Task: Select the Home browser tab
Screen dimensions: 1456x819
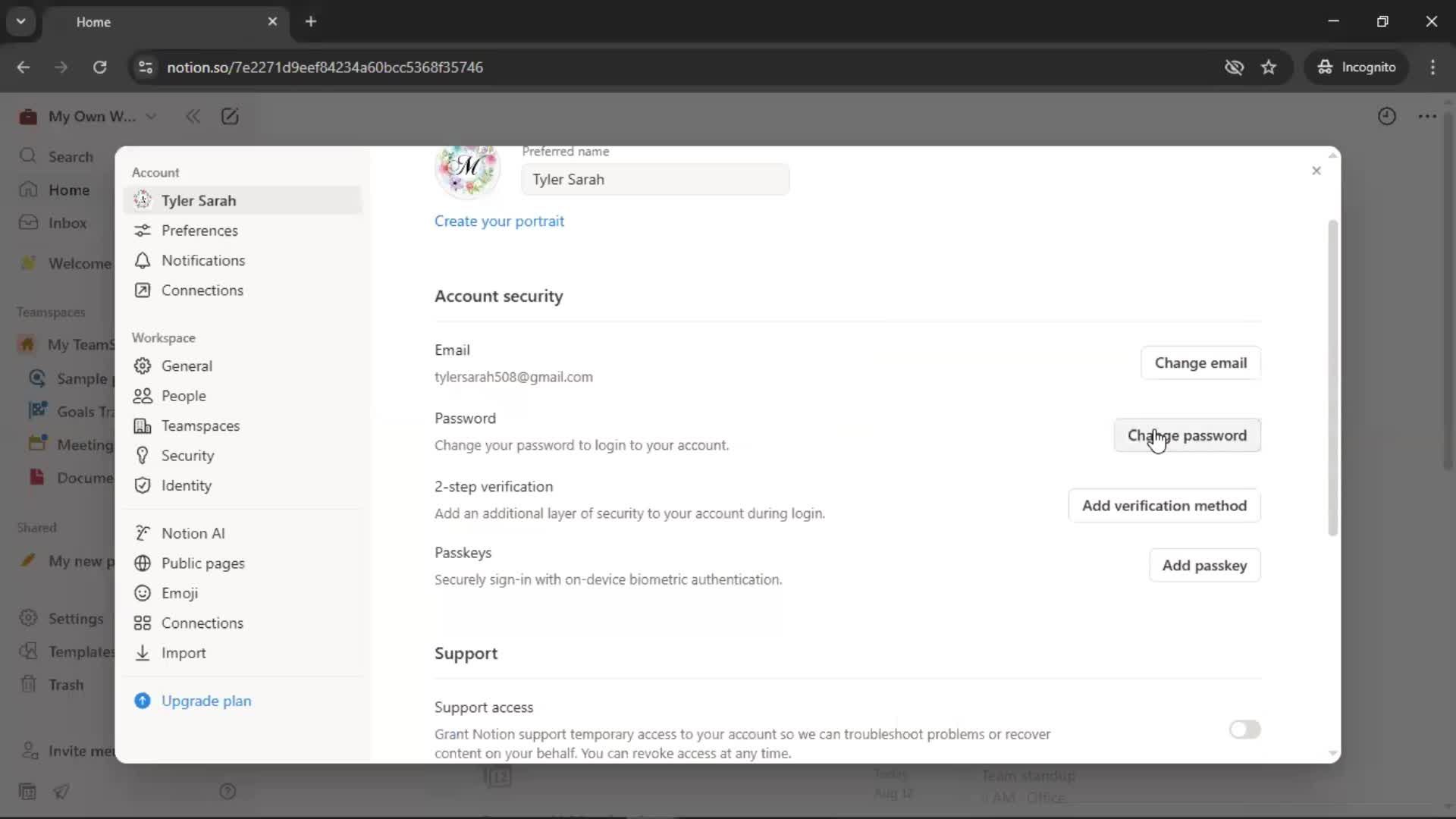Action: click(165, 23)
